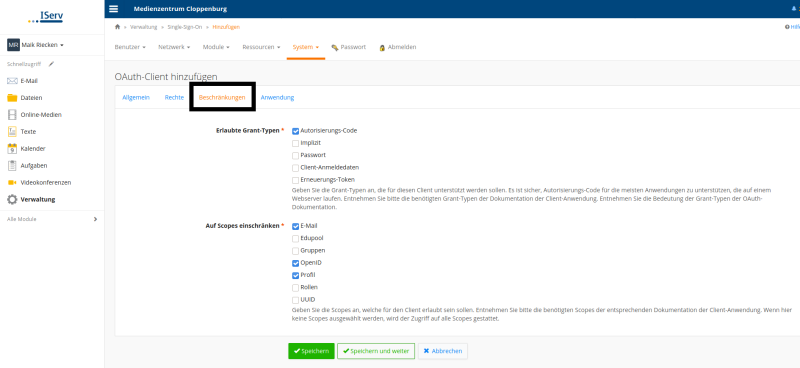Click Medienzentrum Cloppenburg title

180,9
